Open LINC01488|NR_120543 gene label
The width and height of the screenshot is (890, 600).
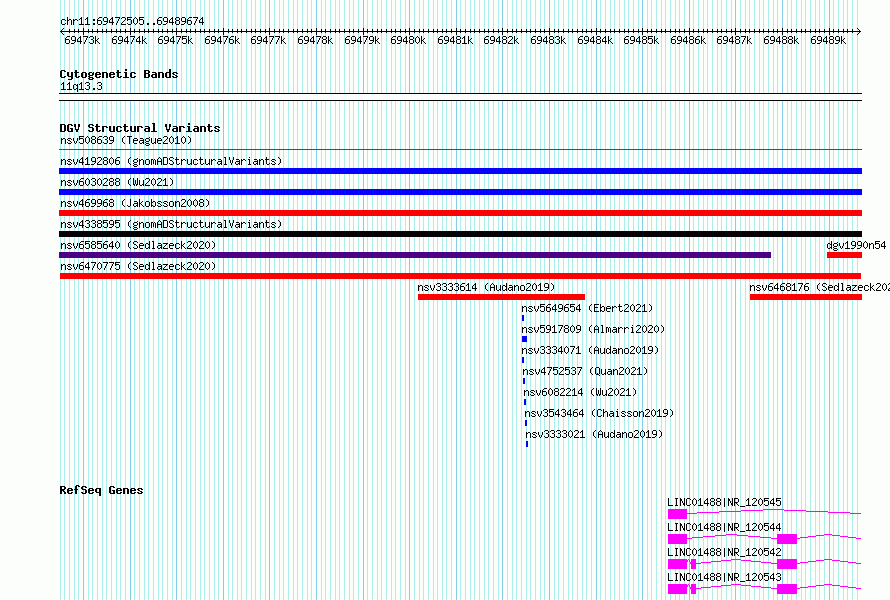724,577
